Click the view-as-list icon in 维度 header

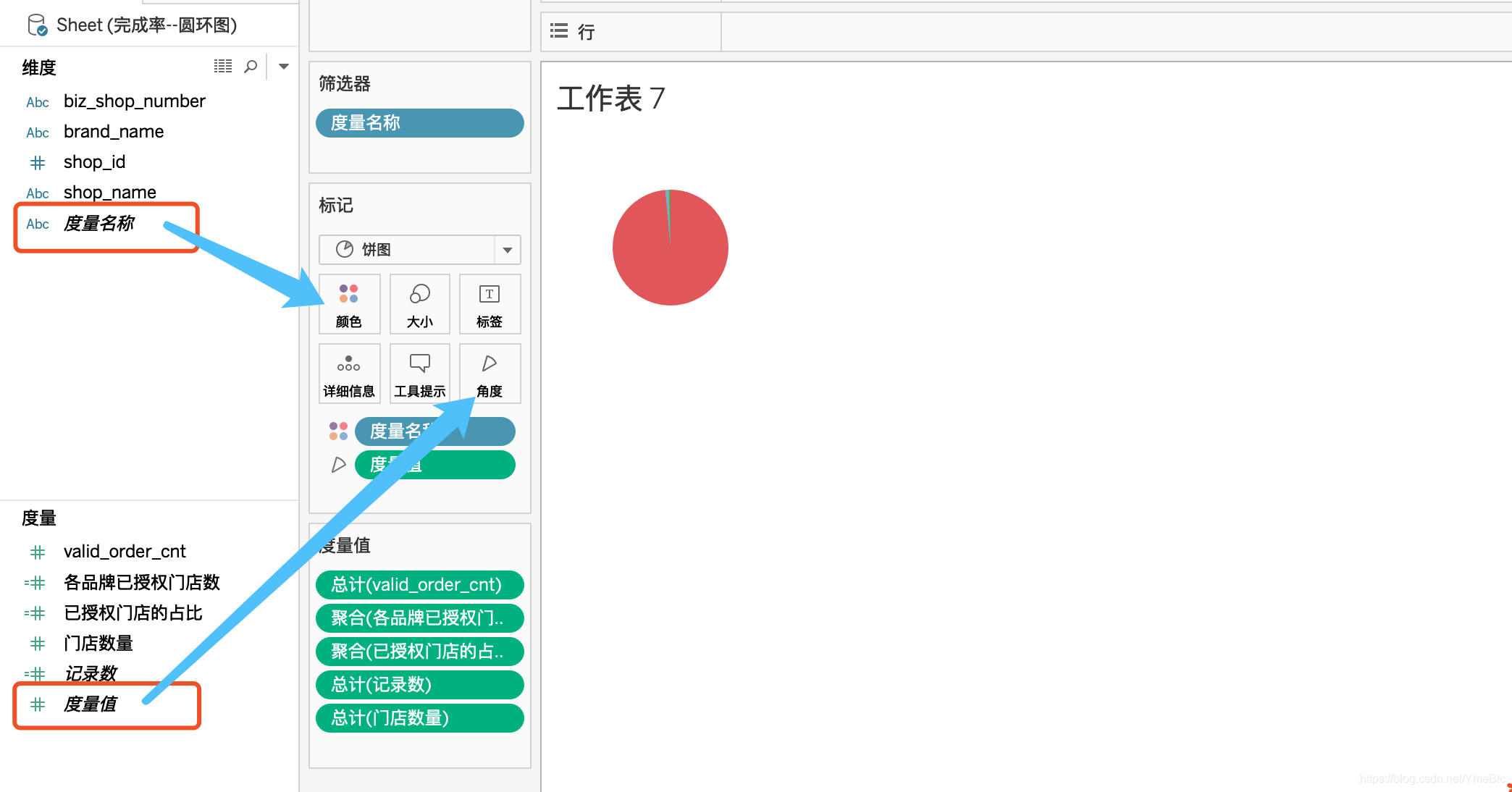coord(223,67)
